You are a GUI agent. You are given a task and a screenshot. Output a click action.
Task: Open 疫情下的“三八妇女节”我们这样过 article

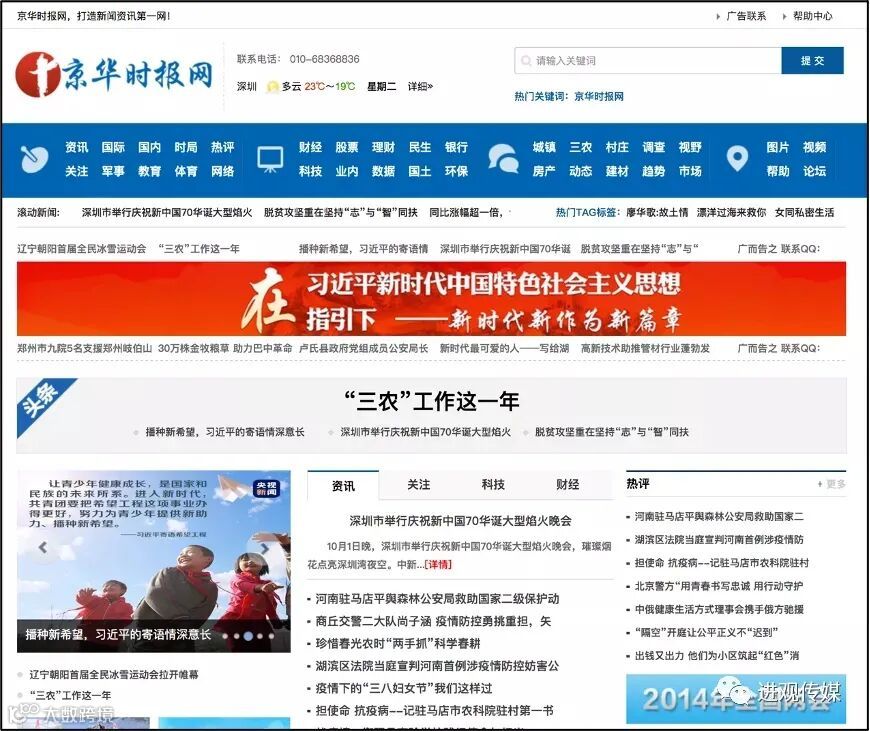(x=403, y=688)
